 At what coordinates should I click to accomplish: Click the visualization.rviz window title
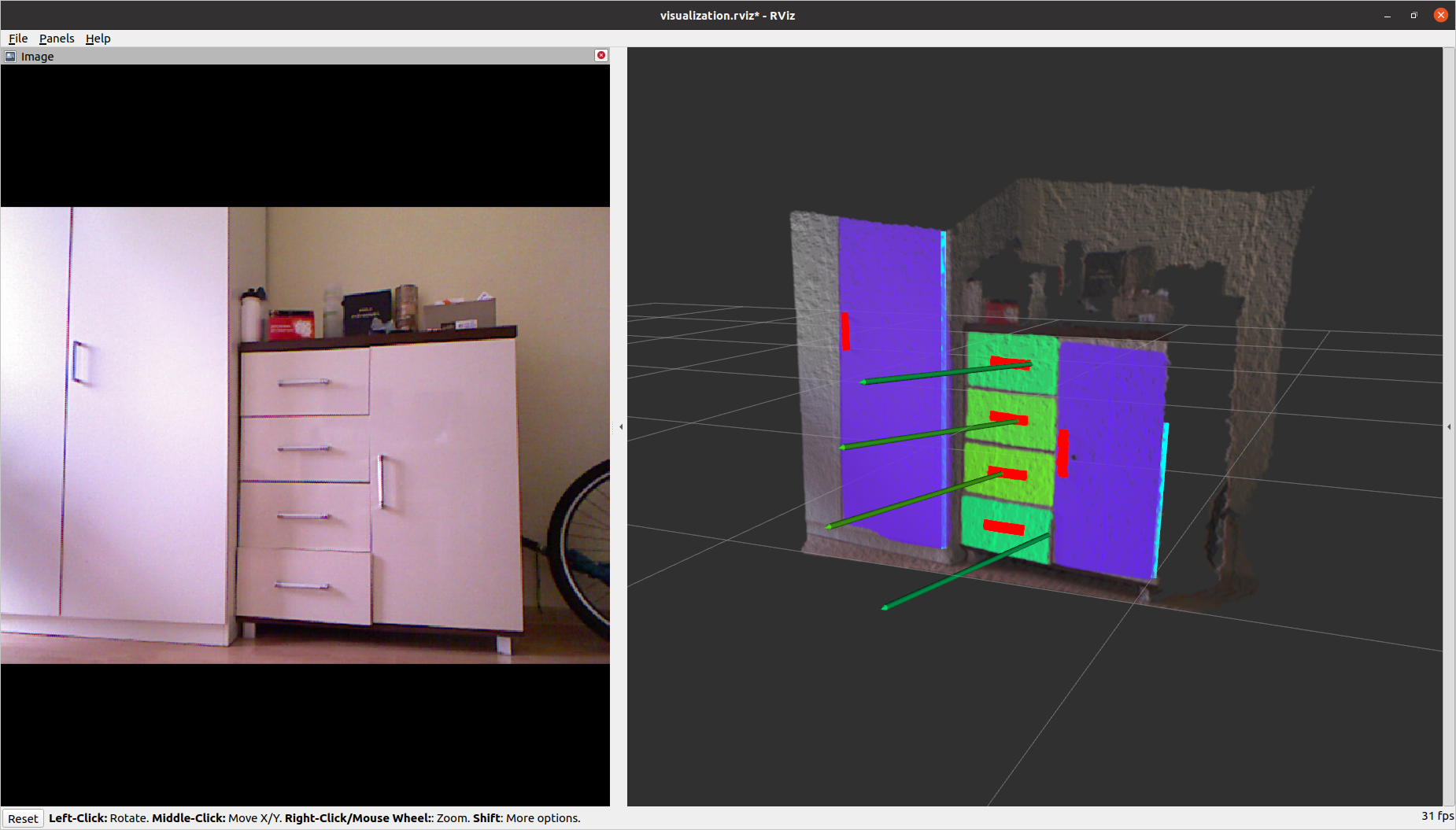pyautogui.click(x=727, y=16)
